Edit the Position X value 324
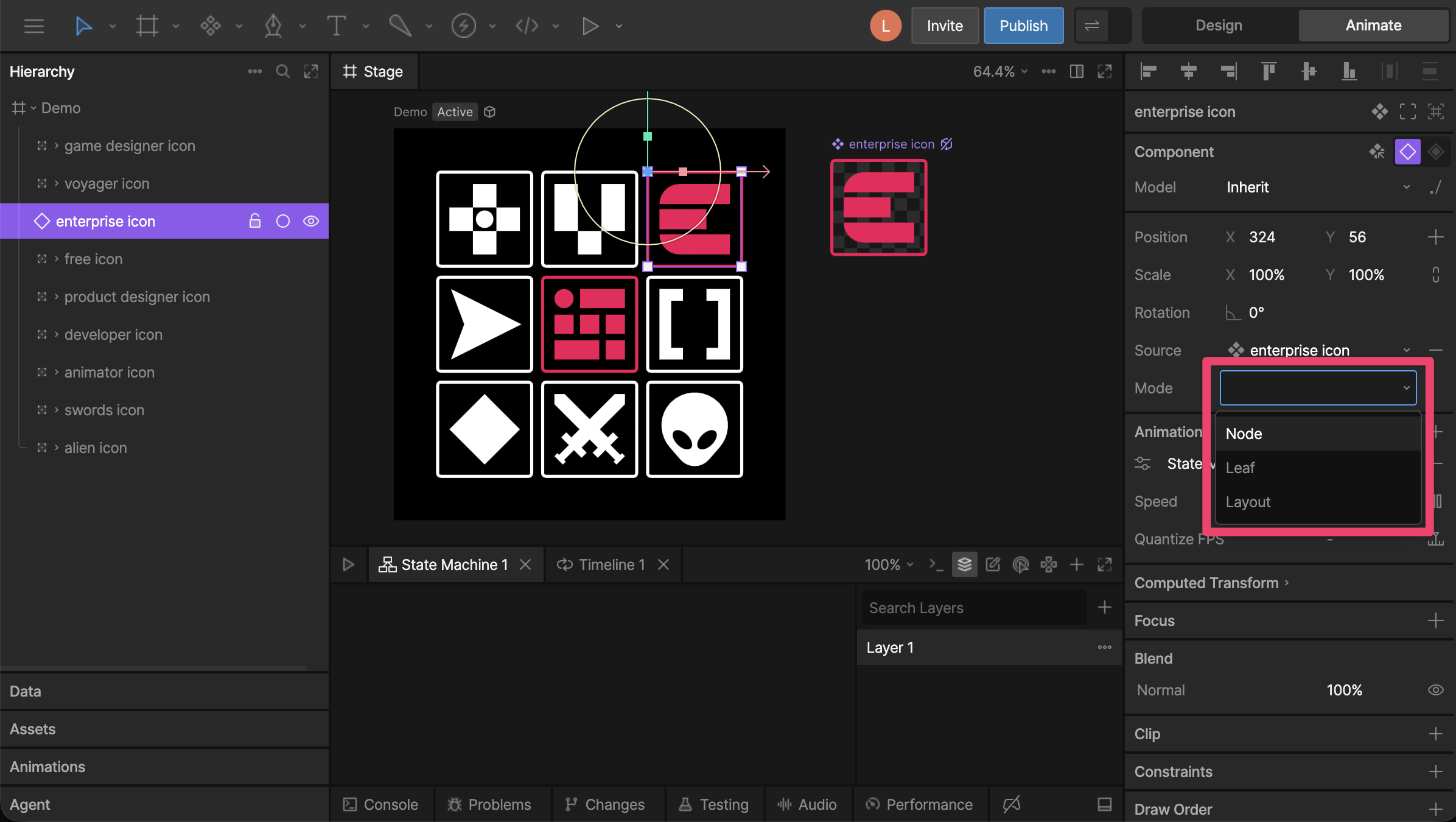 coord(1262,237)
